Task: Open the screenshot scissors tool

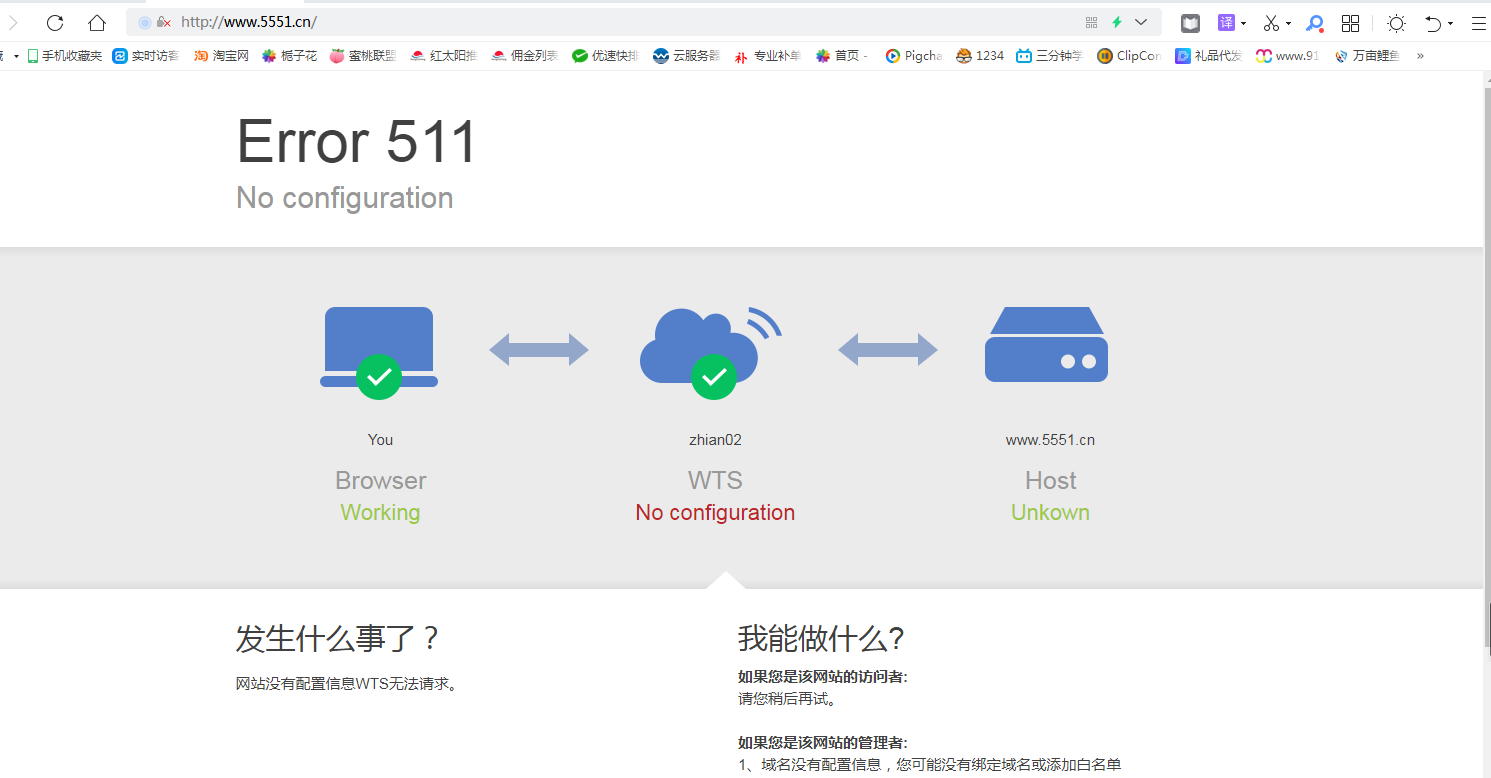Action: pos(1270,22)
